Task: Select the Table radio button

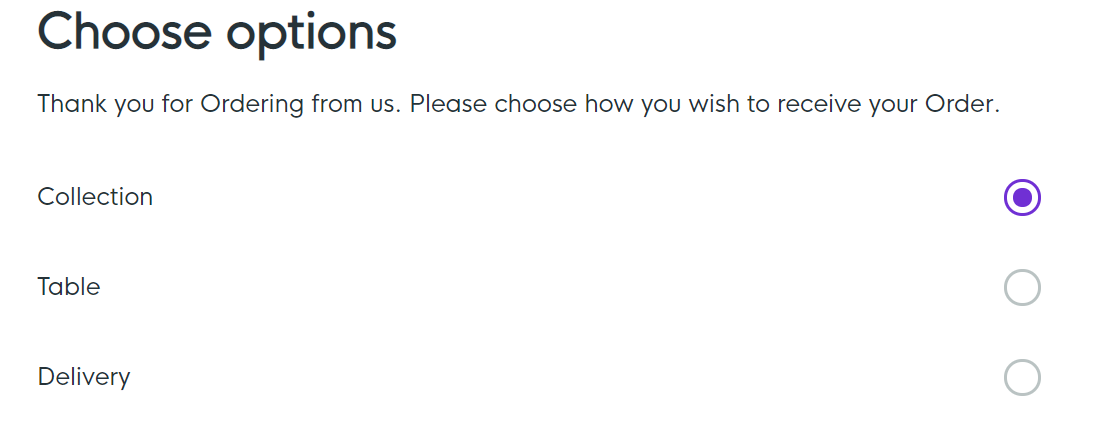Action: coord(1022,288)
